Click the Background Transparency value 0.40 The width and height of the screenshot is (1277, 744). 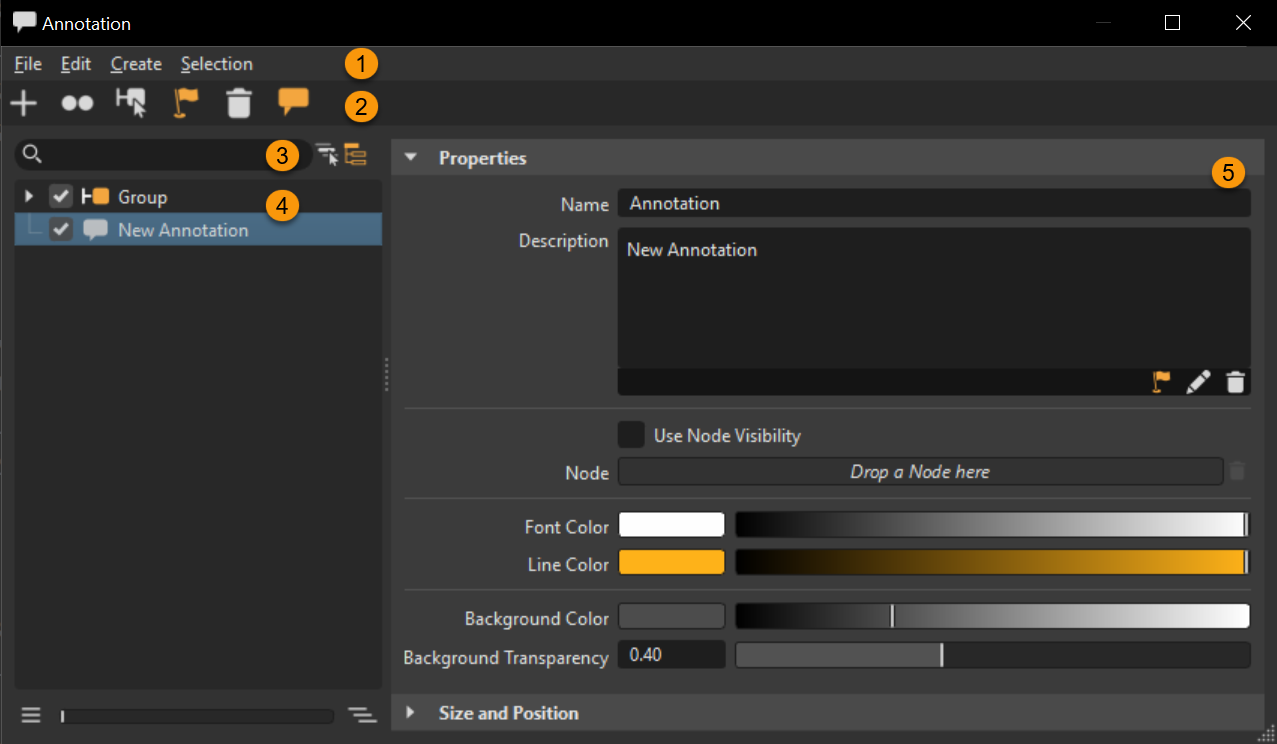(671, 655)
